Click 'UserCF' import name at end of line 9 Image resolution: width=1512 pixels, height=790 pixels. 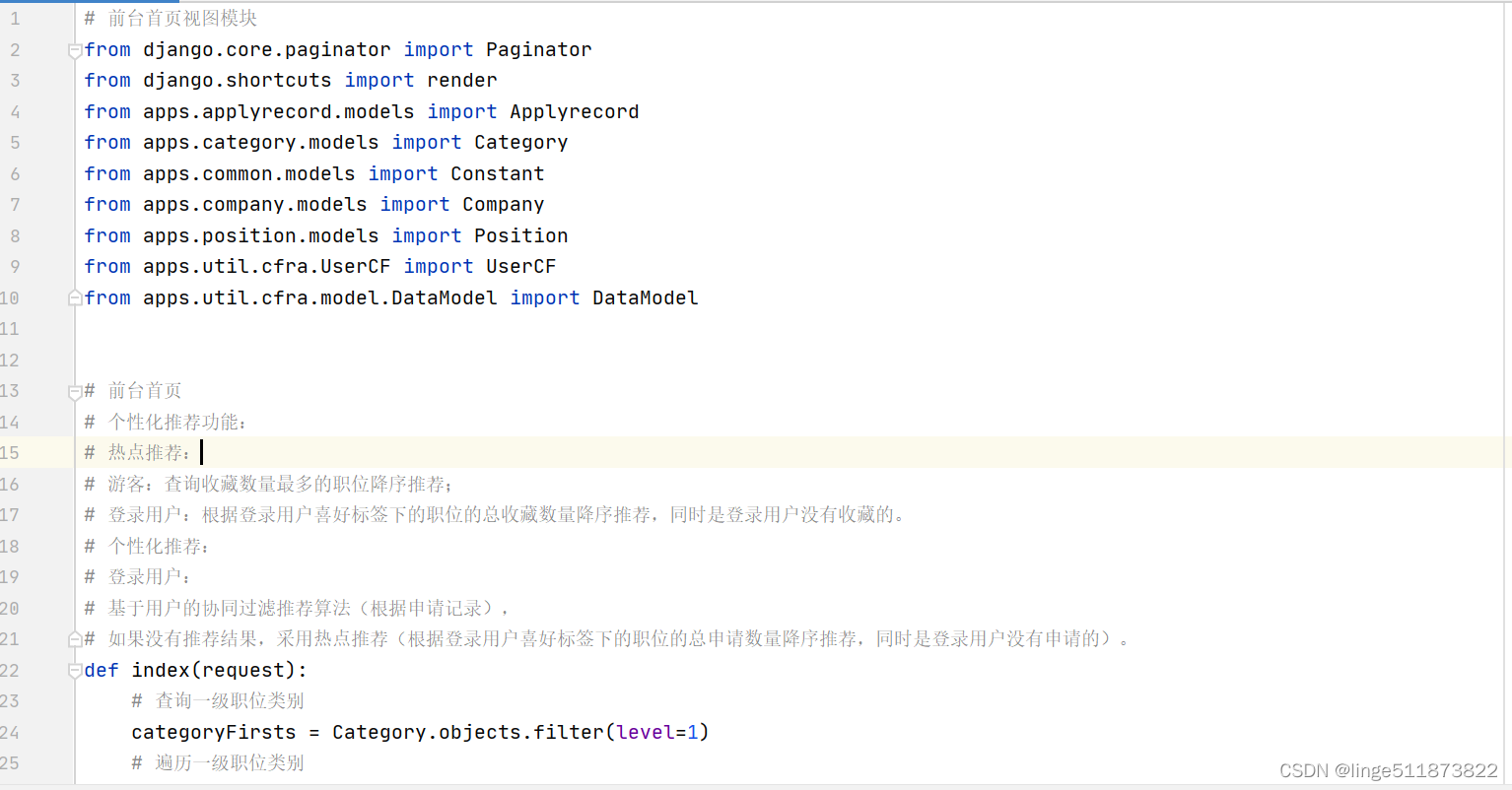tap(521, 266)
